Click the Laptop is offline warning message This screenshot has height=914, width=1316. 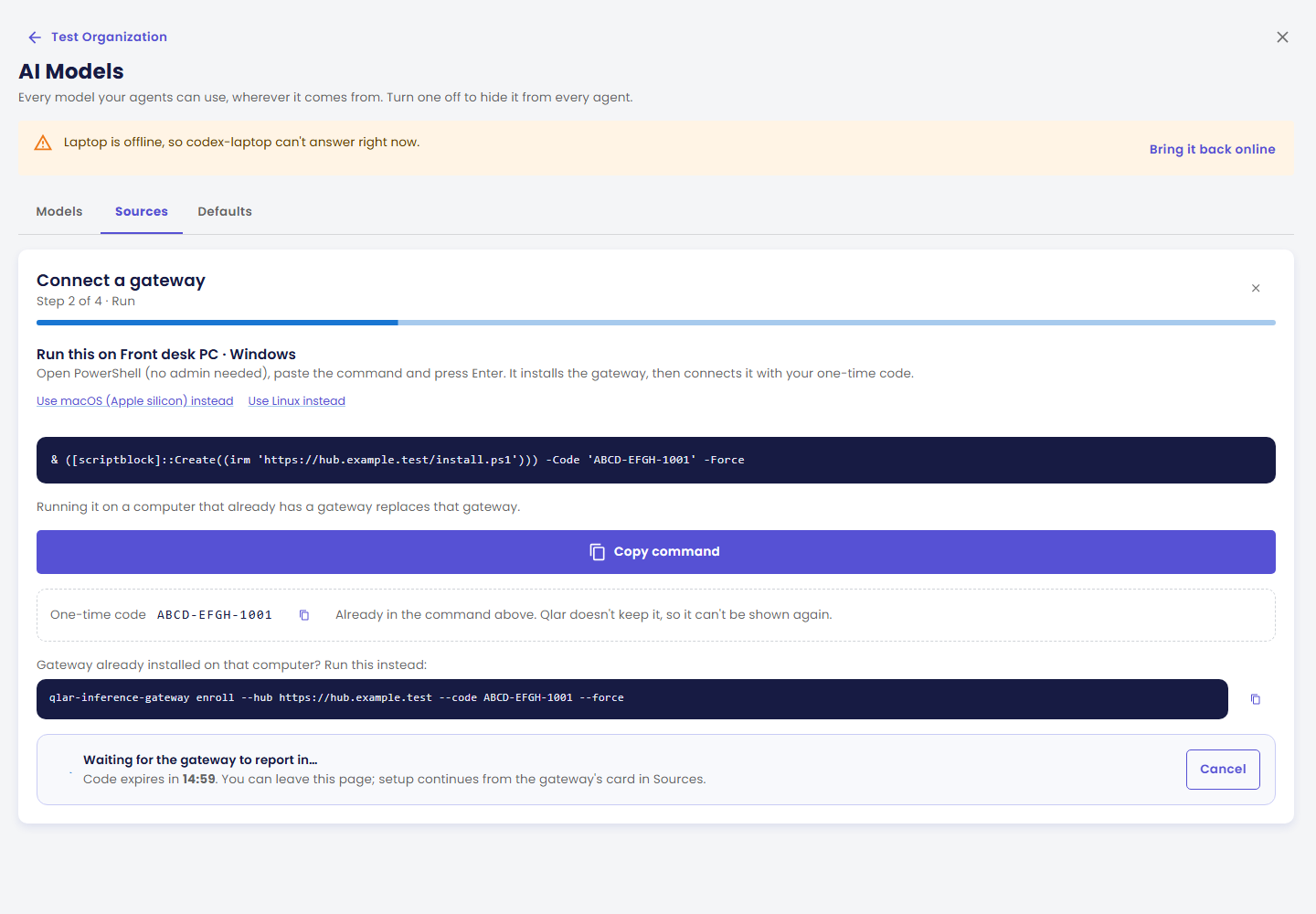pos(242,143)
